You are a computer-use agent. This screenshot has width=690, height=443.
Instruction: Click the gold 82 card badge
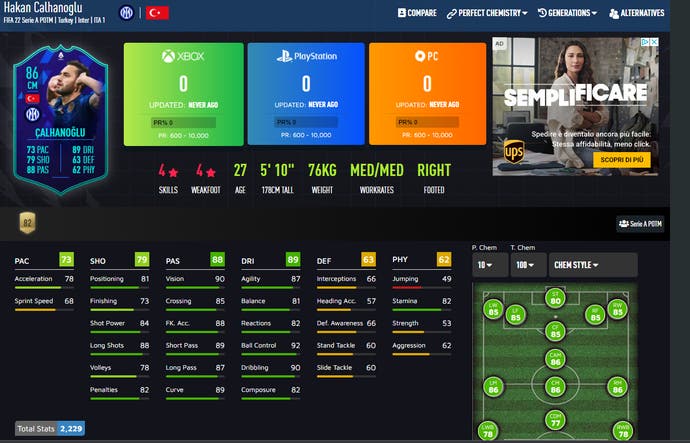(x=27, y=223)
